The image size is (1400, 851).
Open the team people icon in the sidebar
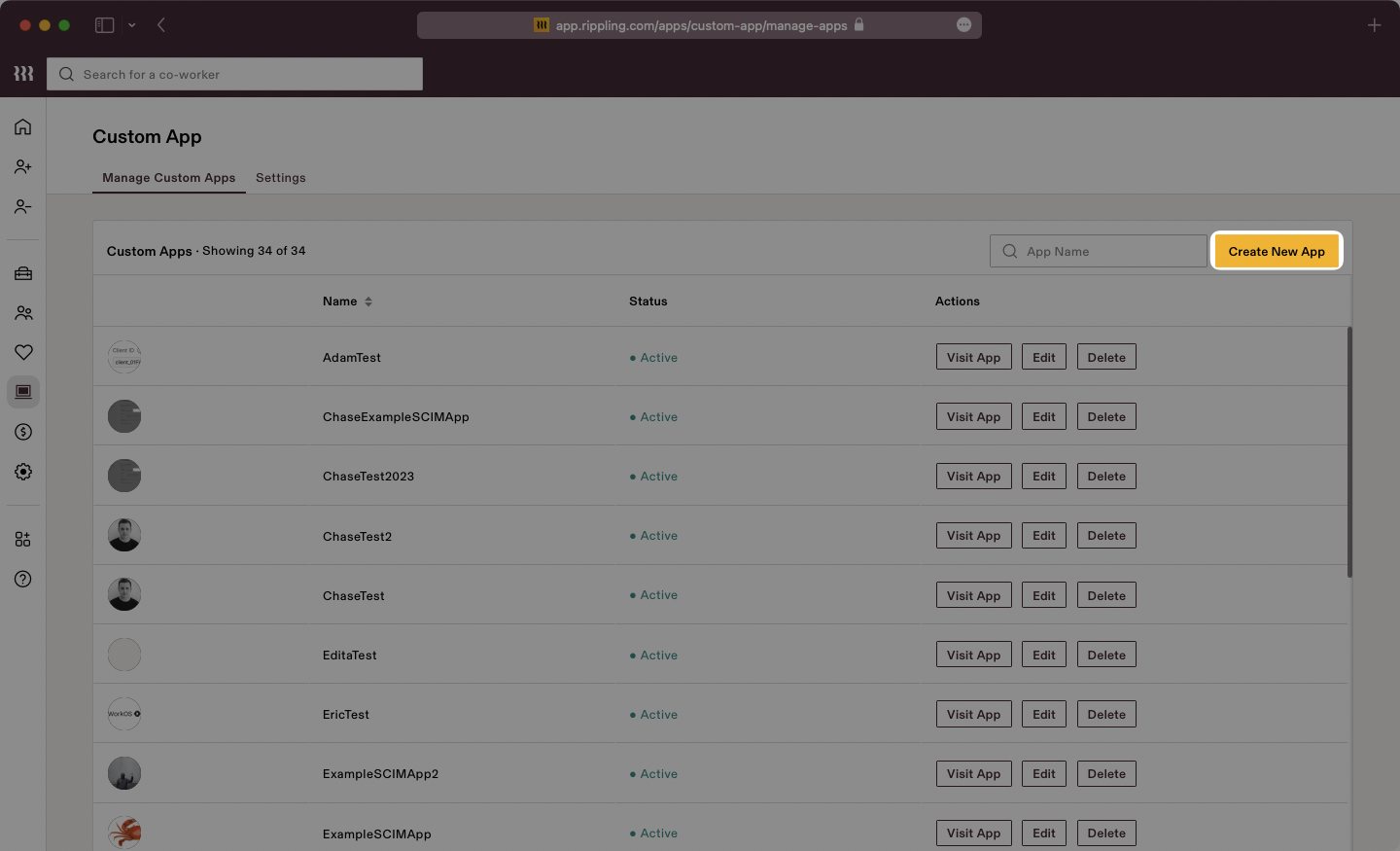pos(22,312)
